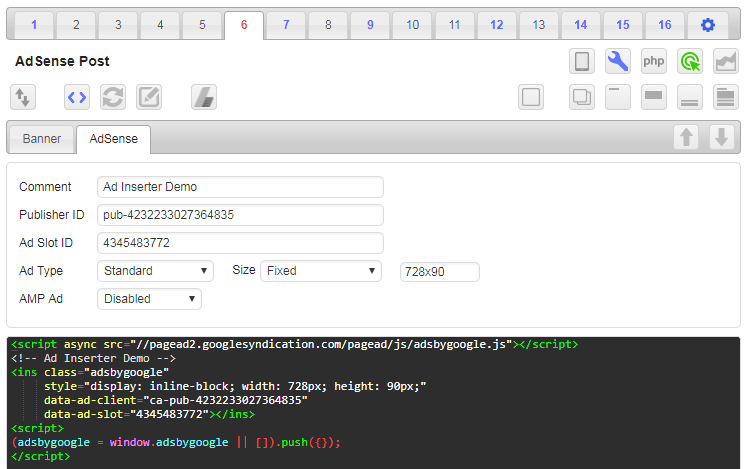Switch to block tab 10
The image size is (746, 469).
pos(412,25)
